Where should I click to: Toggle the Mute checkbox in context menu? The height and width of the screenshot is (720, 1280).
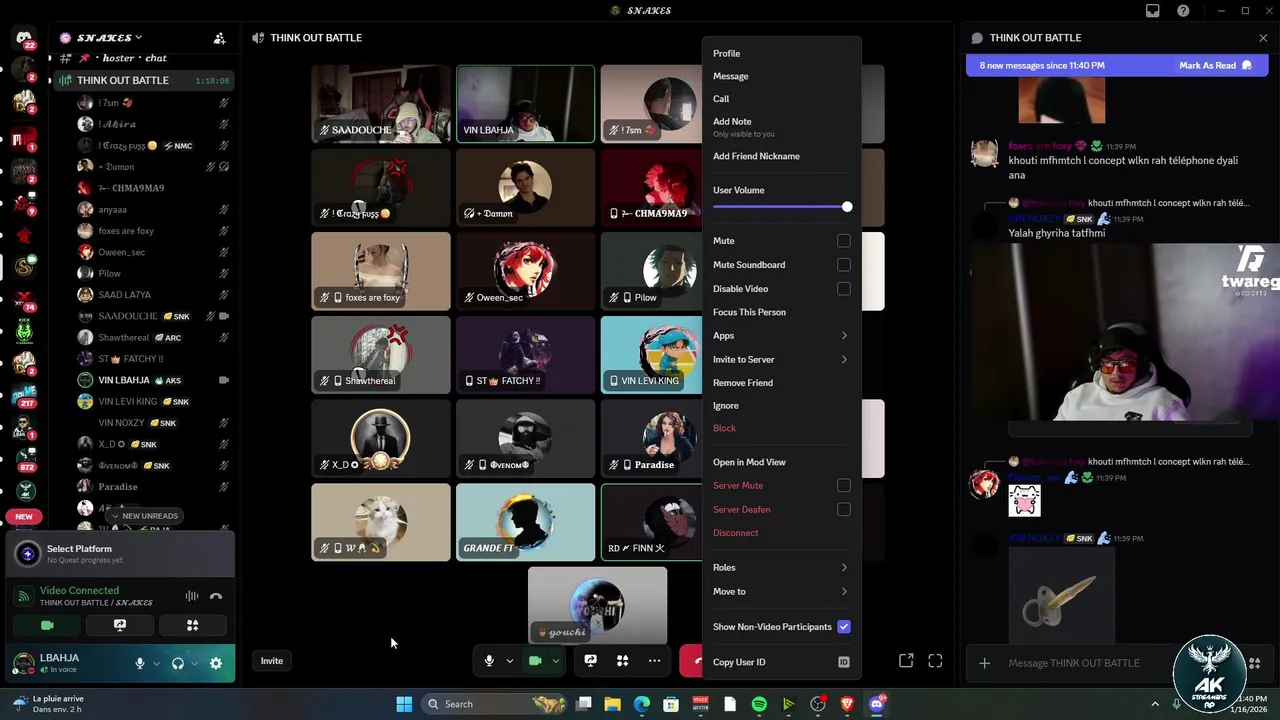844,241
